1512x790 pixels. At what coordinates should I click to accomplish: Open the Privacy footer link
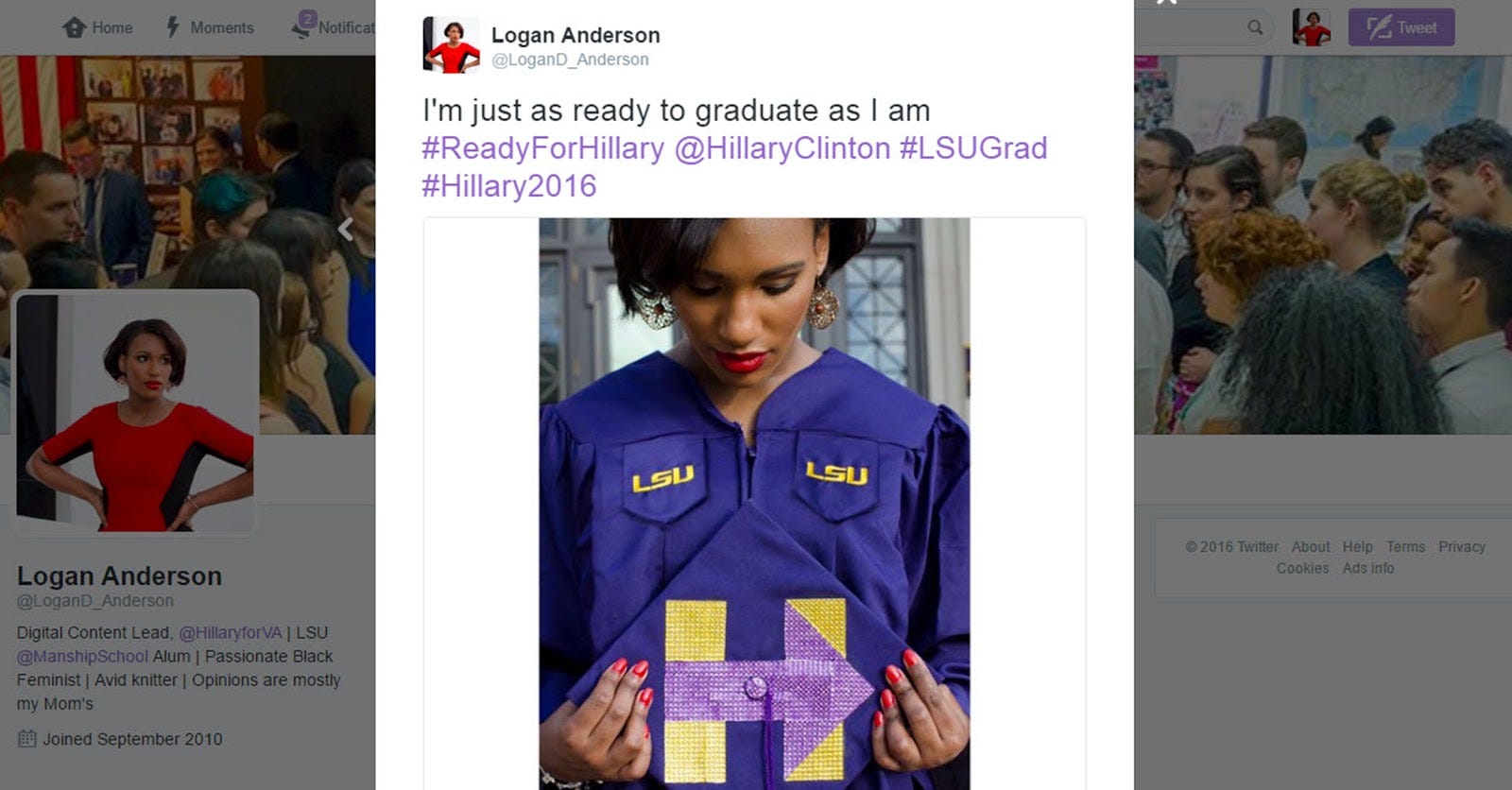(x=1462, y=546)
